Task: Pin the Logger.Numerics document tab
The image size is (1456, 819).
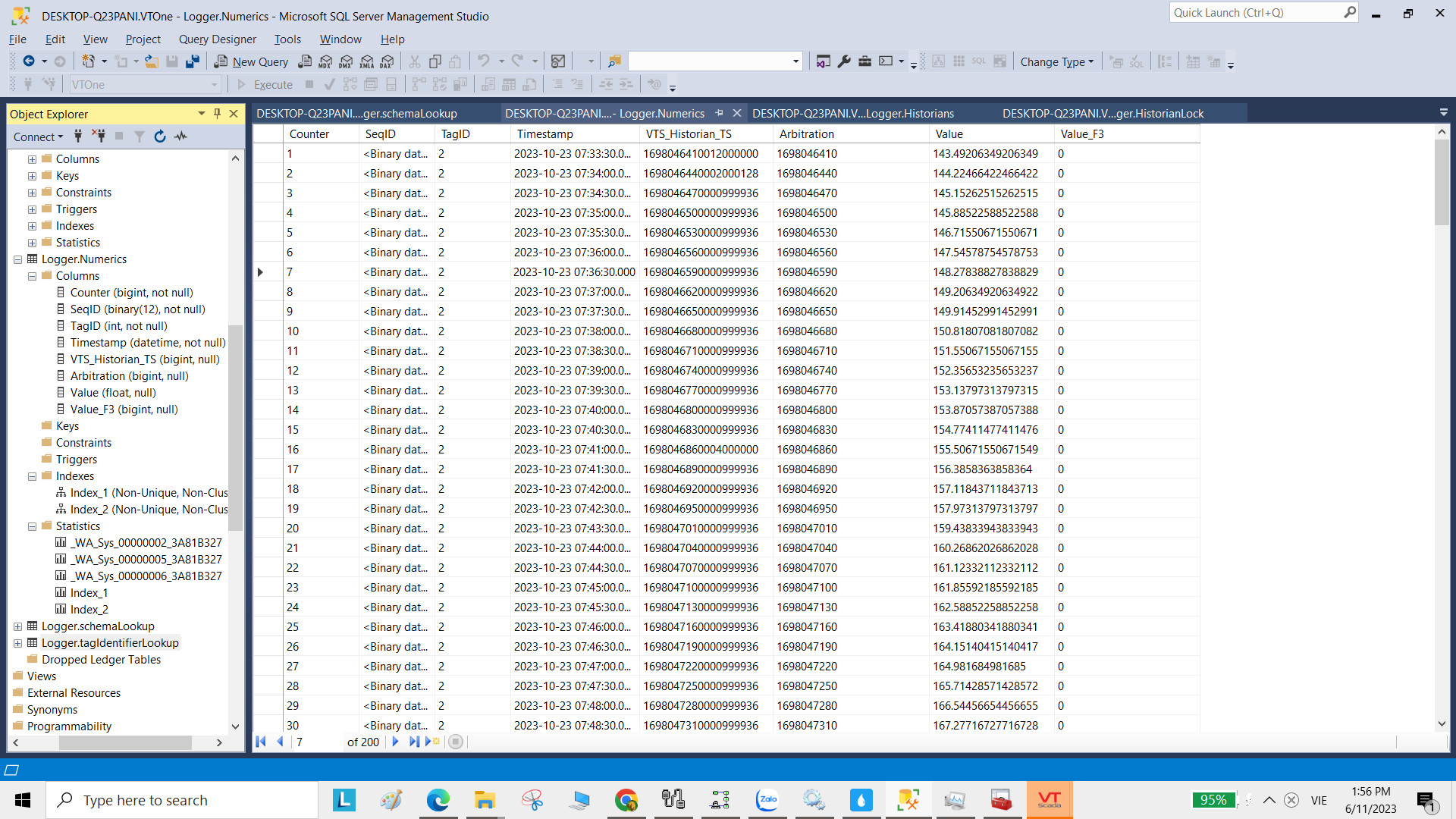Action: click(x=720, y=113)
